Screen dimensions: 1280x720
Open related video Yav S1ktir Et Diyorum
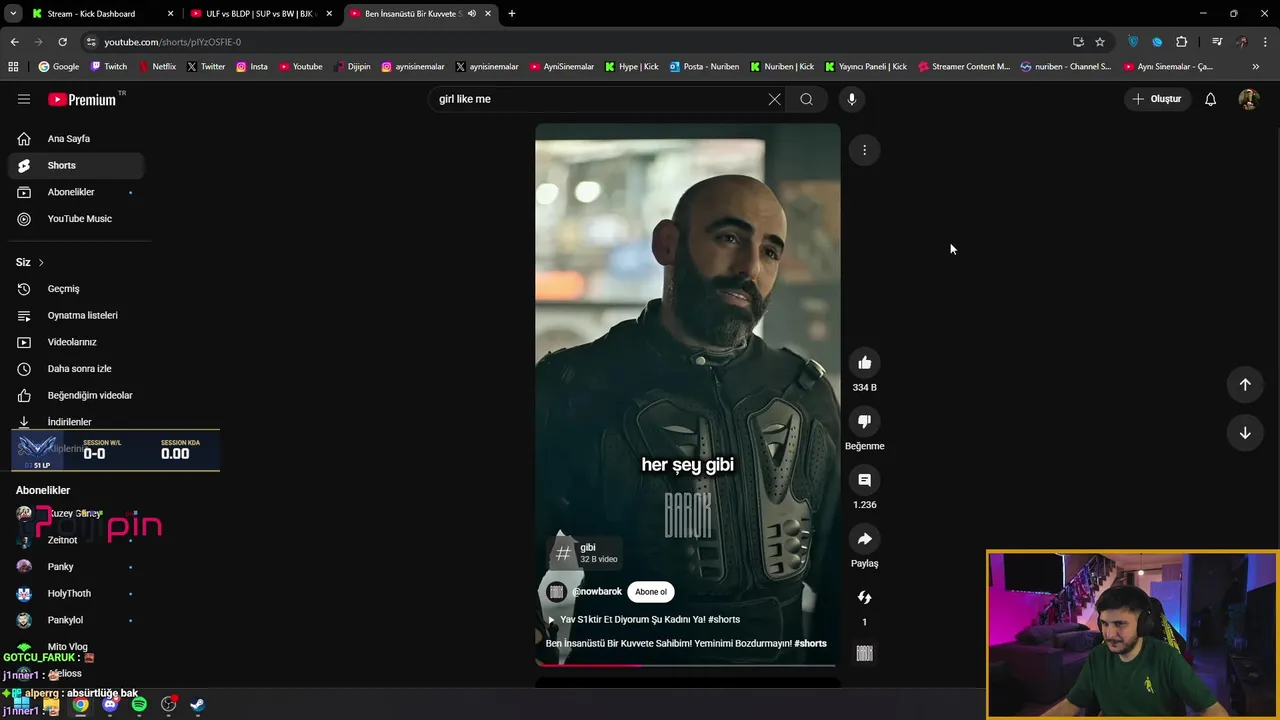644,620
